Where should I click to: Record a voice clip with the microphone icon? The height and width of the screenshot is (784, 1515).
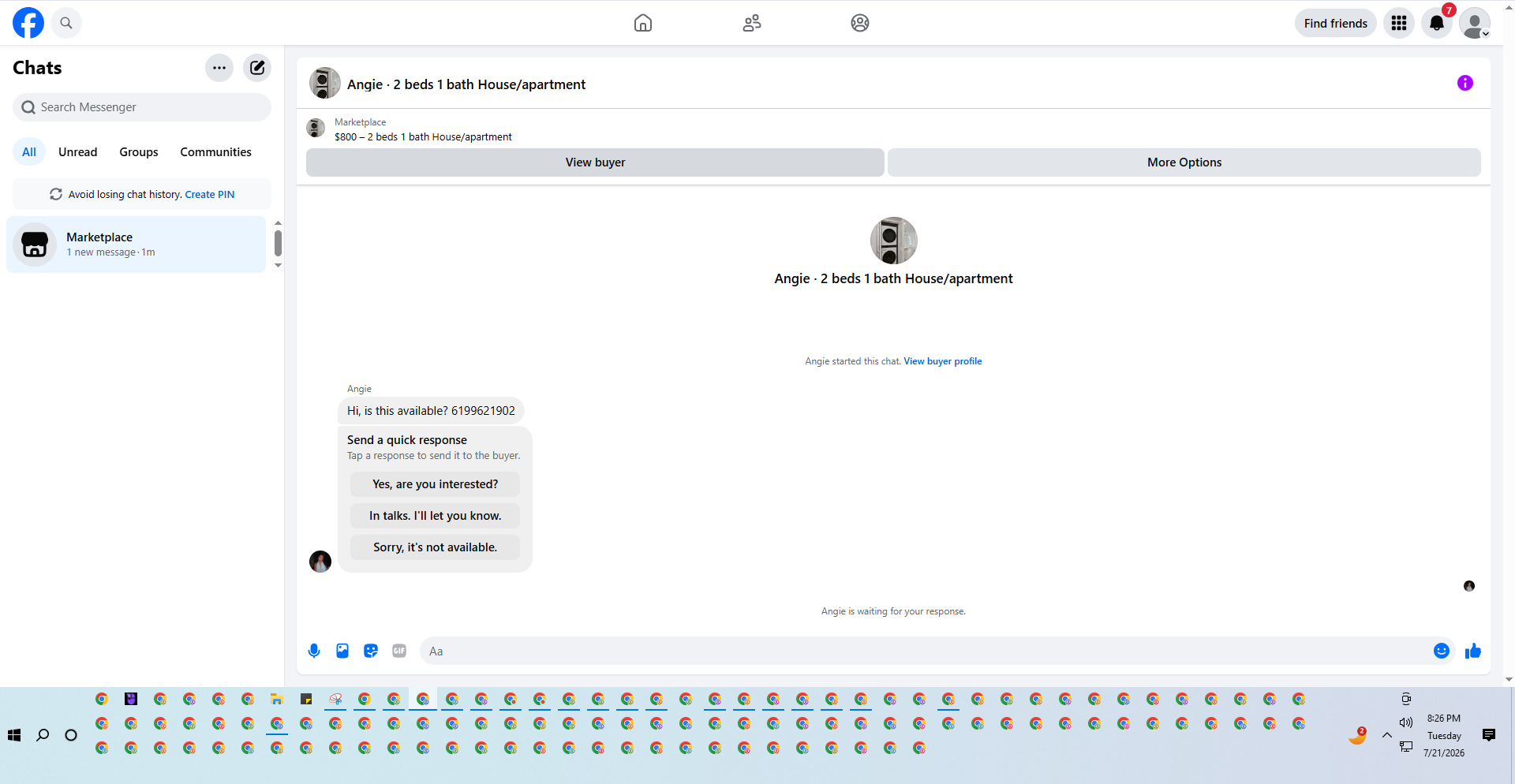point(314,651)
